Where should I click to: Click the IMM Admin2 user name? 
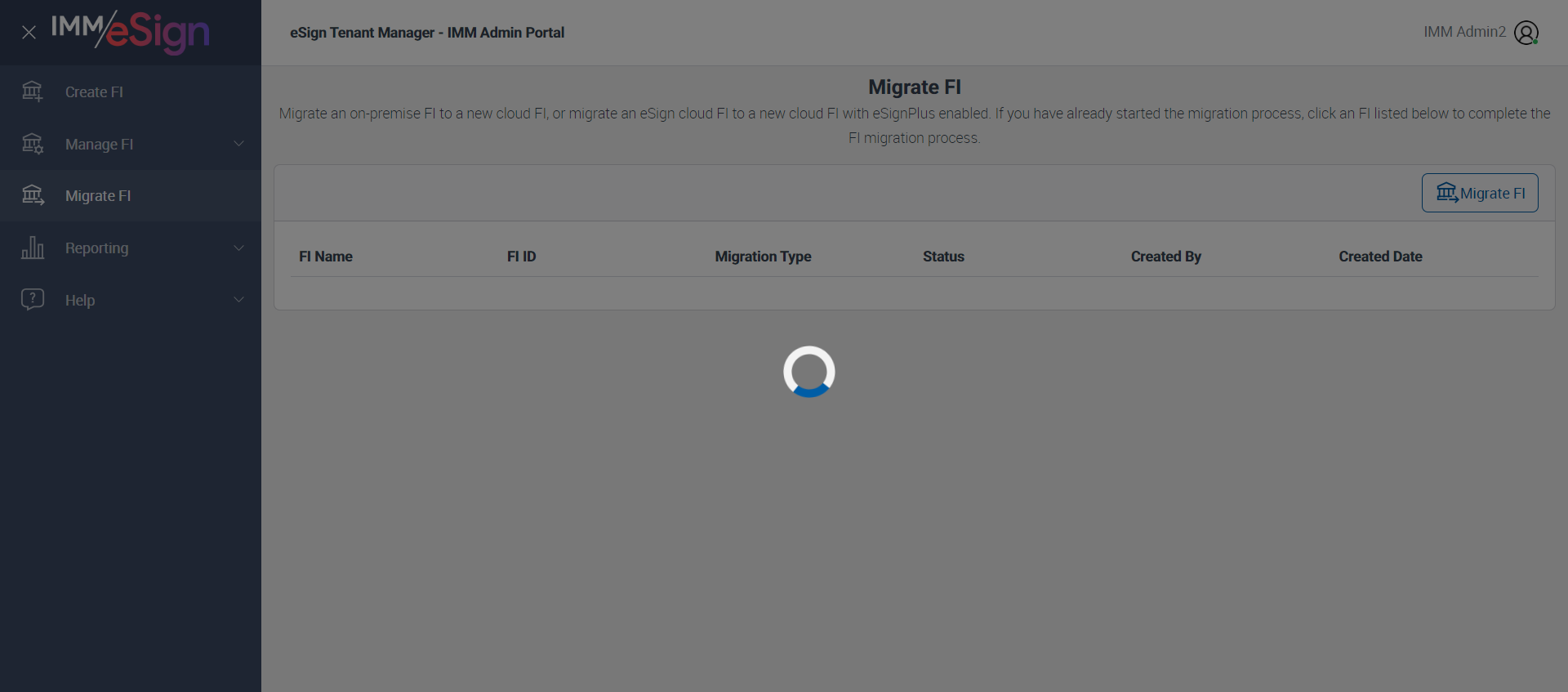[x=1464, y=32]
